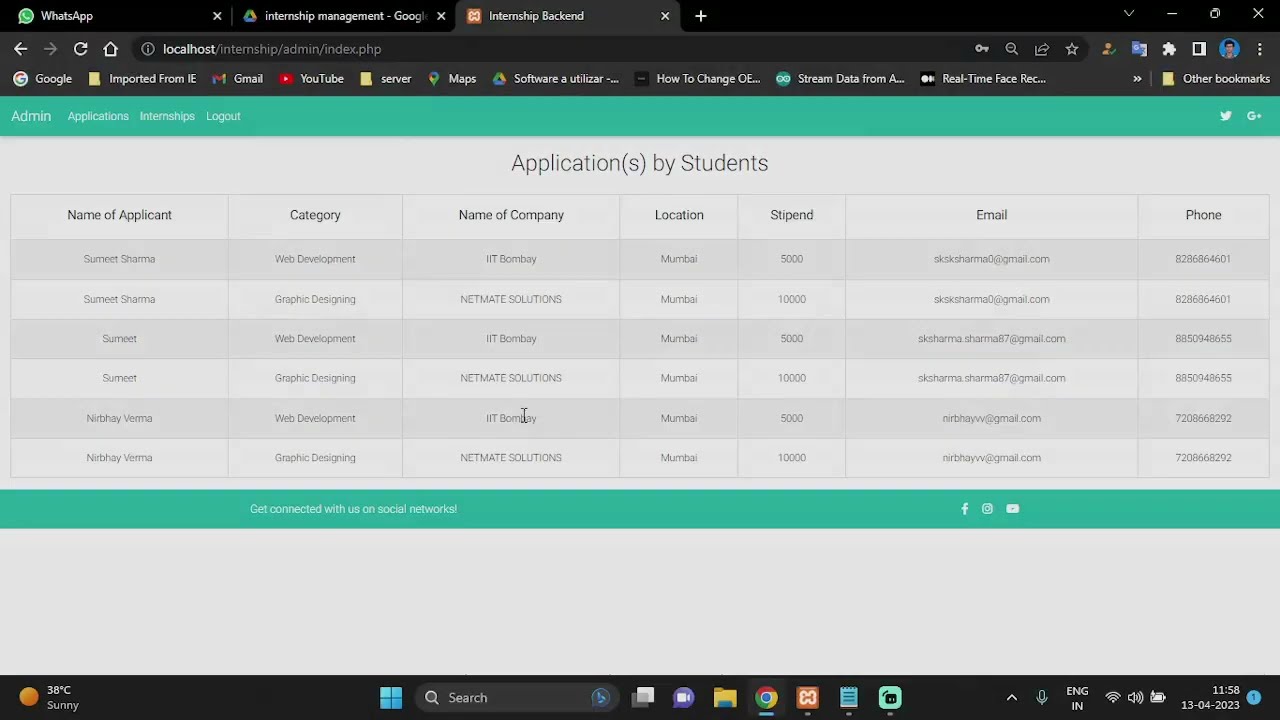The width and height of the screenshot is (1280, 720).
Task: Show hidden tray icons chevron
Action: pyautogui.click(x=1011, y=698)
